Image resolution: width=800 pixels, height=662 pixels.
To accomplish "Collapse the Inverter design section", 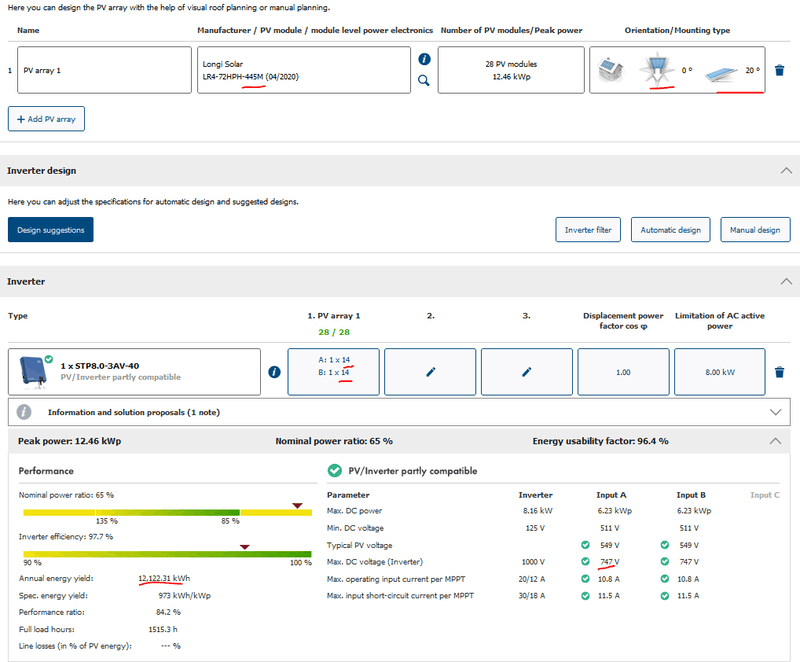I will click(784, 171).
